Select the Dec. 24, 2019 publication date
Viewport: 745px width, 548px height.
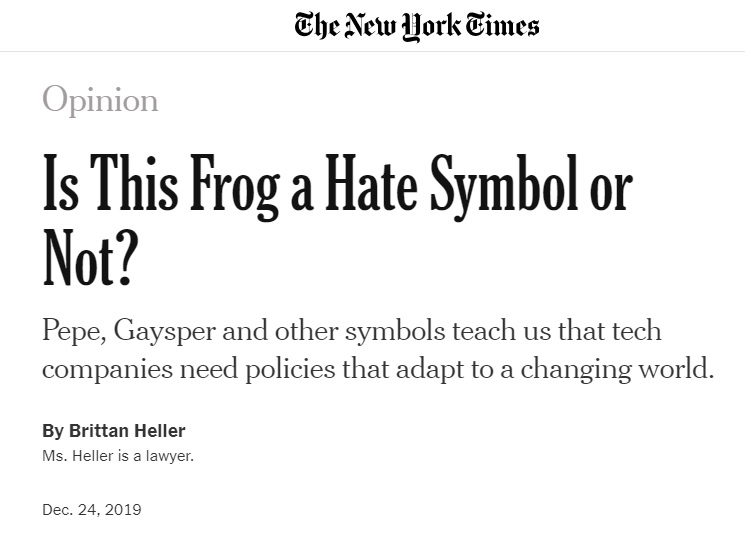(x=92, y=510)
